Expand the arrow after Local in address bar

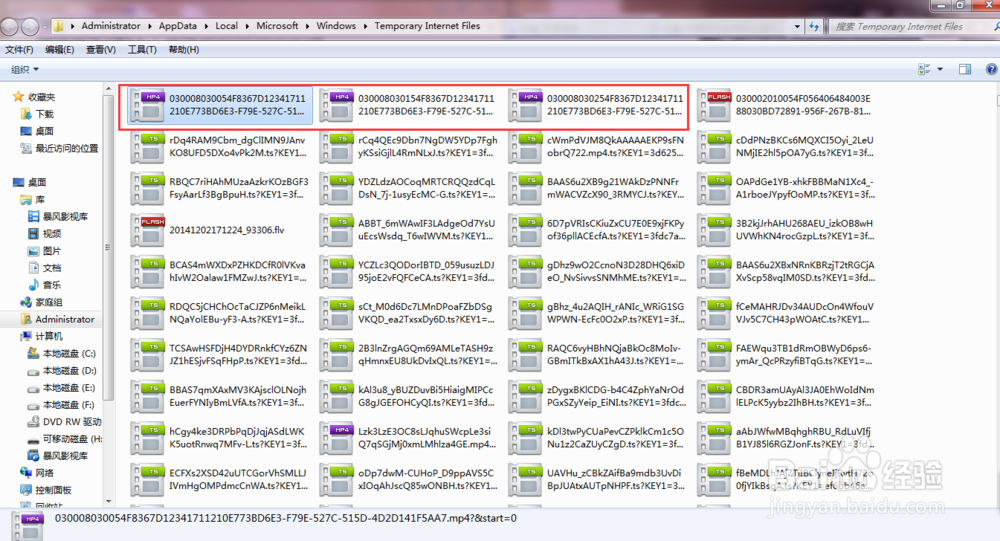[x=247, y=26]
